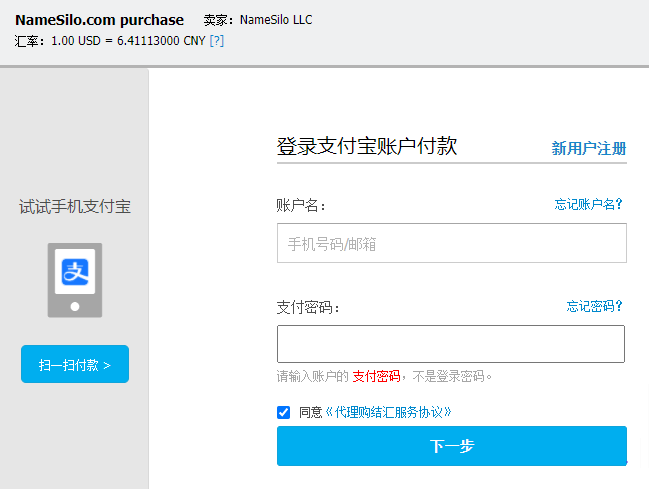Click the 忘记密码? forgot password link
This screenshot has width=649, height=489.
[x=594, y=306]
